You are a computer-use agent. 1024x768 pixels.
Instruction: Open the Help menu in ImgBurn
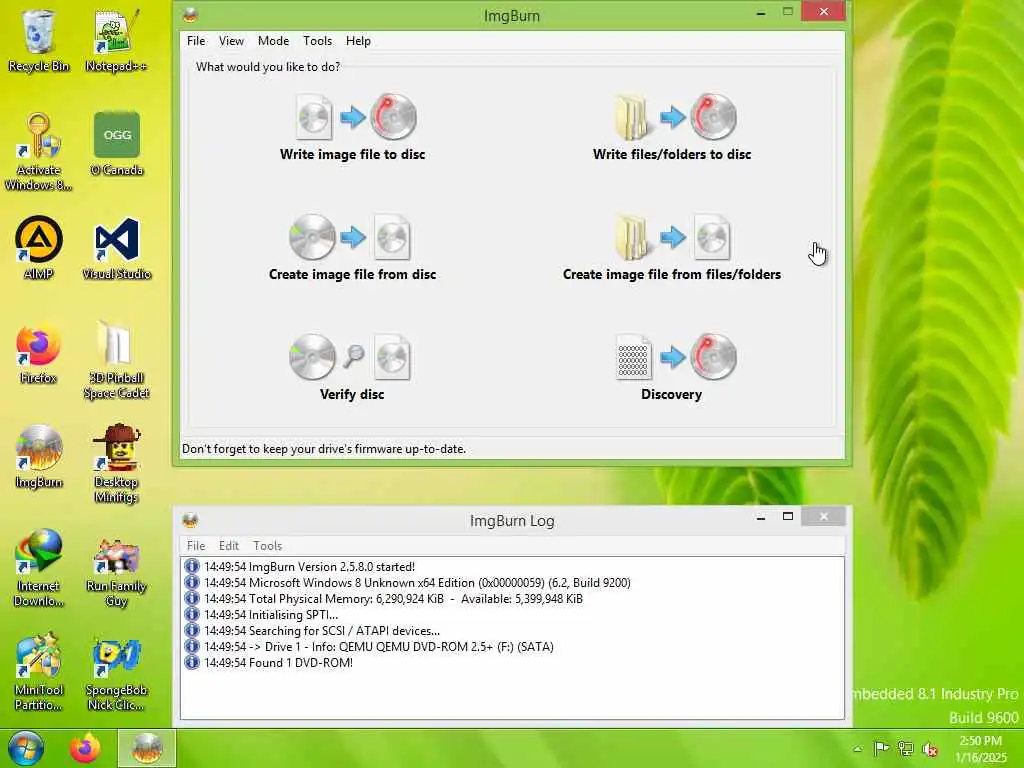click(x=358, y=40)
